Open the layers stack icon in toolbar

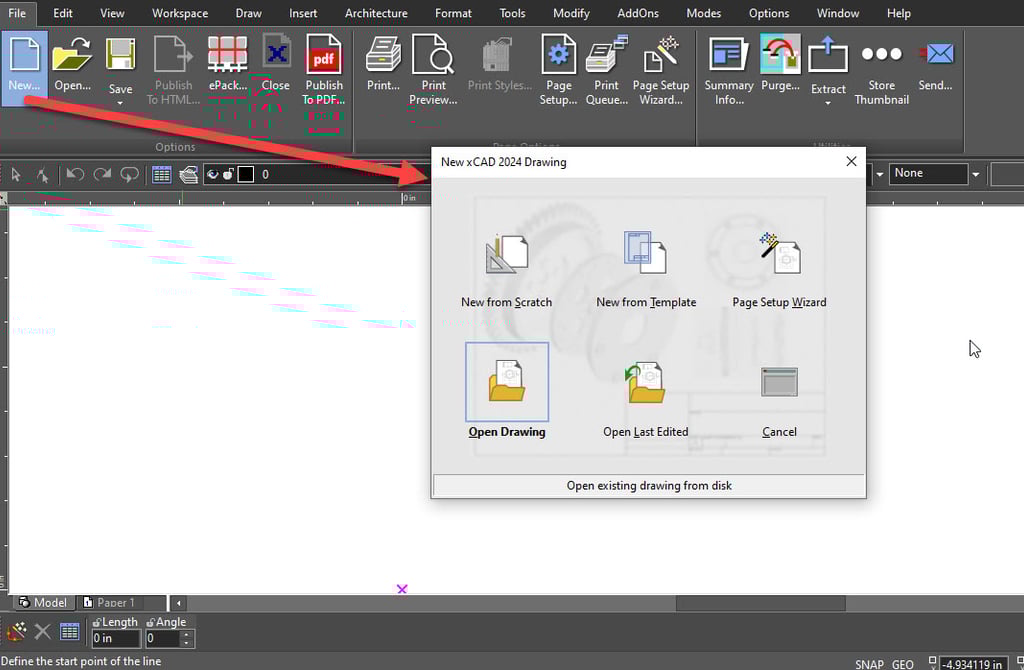pyautogui.click(x=189, y=174)
